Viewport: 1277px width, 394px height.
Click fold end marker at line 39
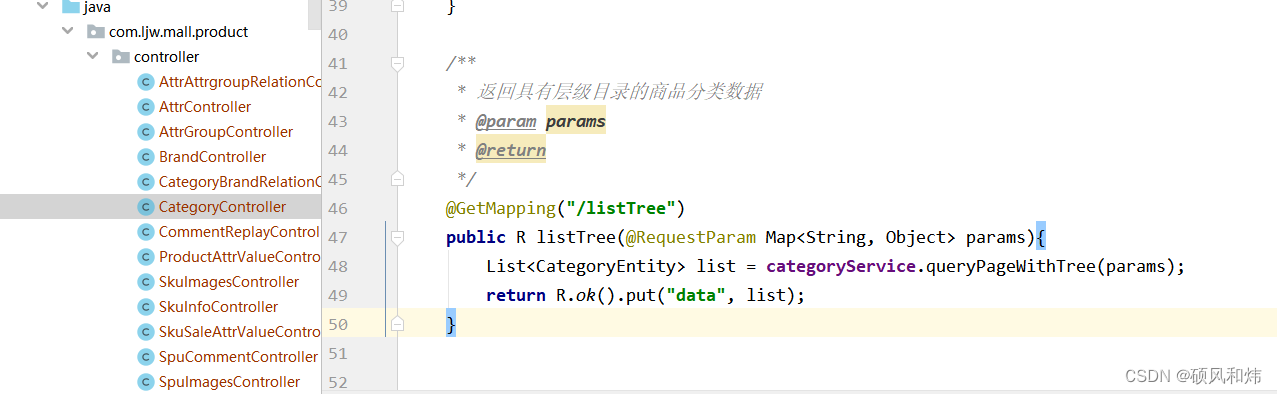(397, 6)
